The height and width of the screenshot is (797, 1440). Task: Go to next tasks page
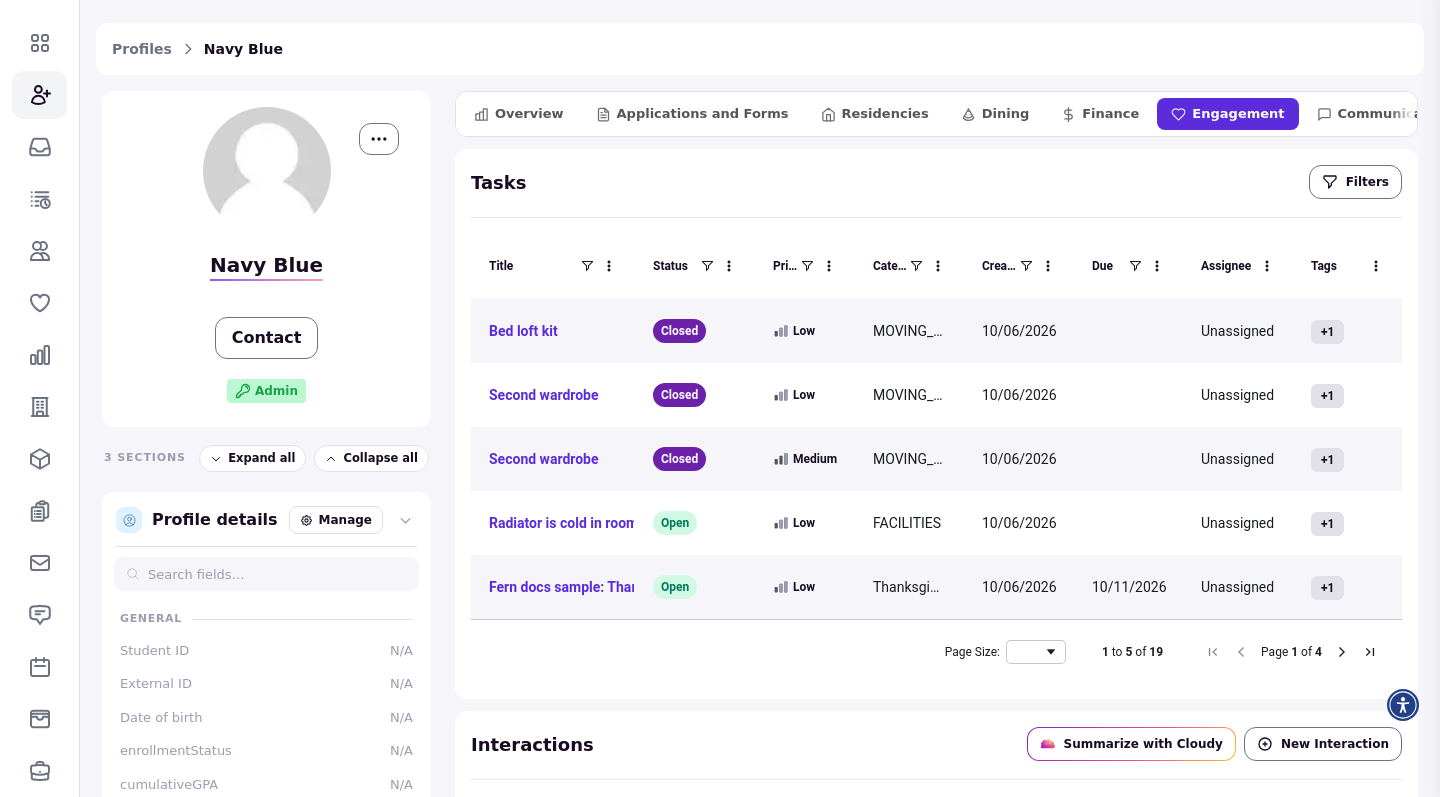coord(1342,652)
